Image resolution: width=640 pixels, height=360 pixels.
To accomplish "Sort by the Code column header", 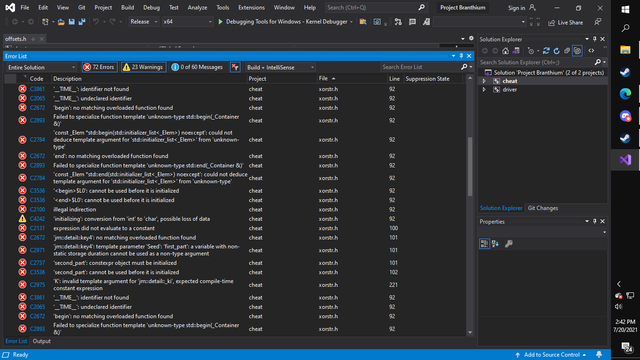I will click(x=36, y=79).
